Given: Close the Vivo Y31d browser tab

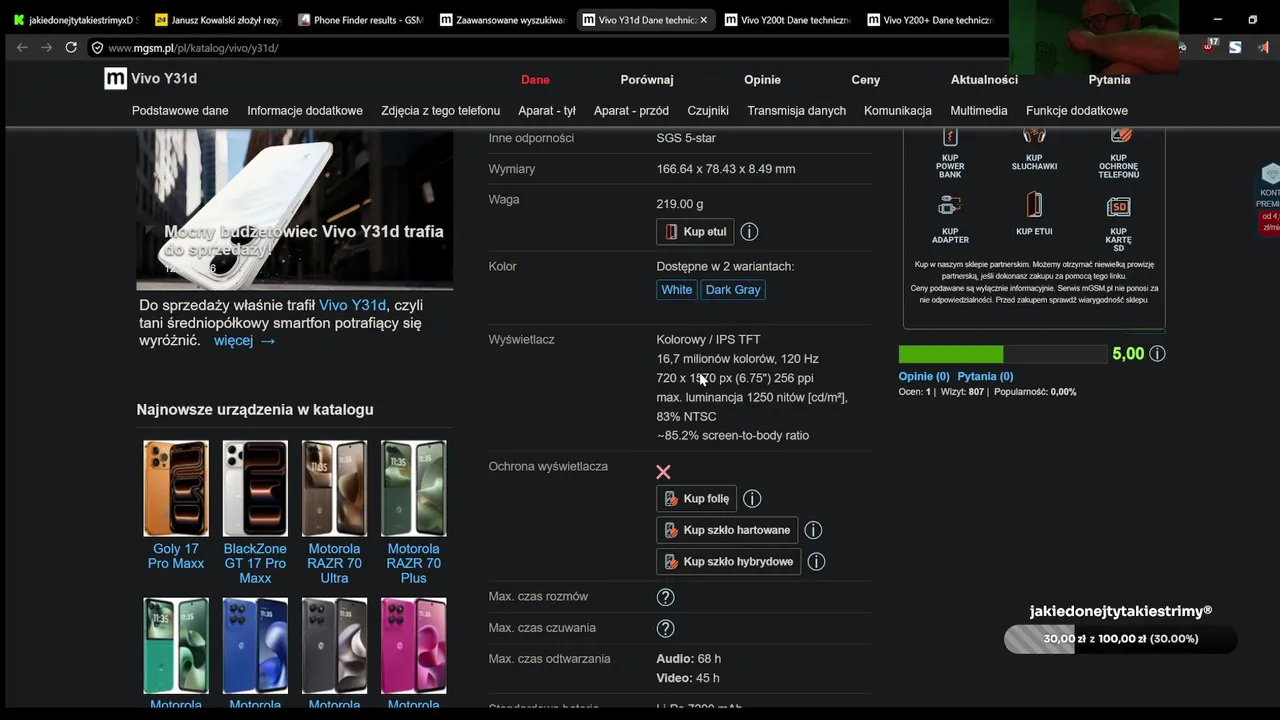Looking at the screenshot, I should pyautogui.click(x=704, y=20).
